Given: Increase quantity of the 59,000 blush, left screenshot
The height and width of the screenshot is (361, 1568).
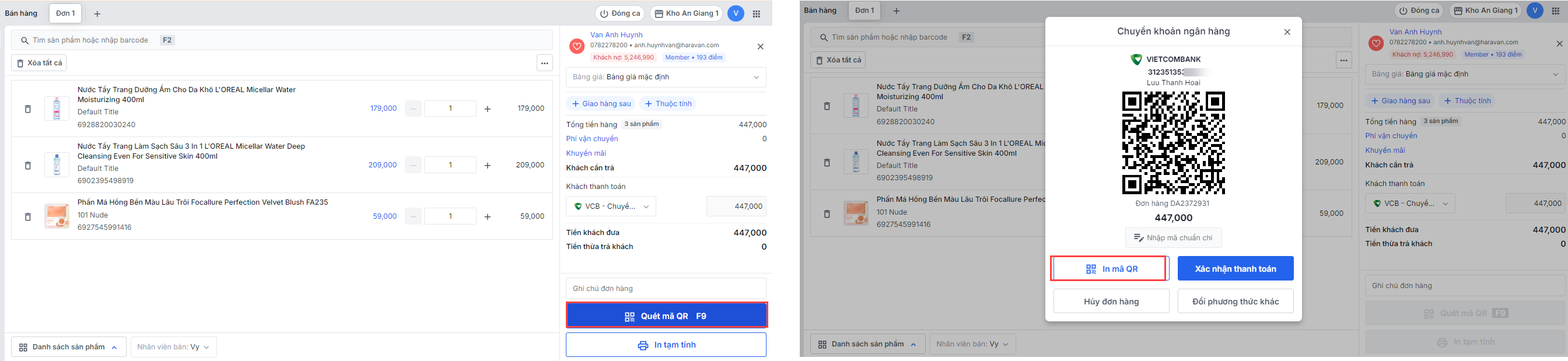Looking at the screenshot, I should click(x=488, y=217).
